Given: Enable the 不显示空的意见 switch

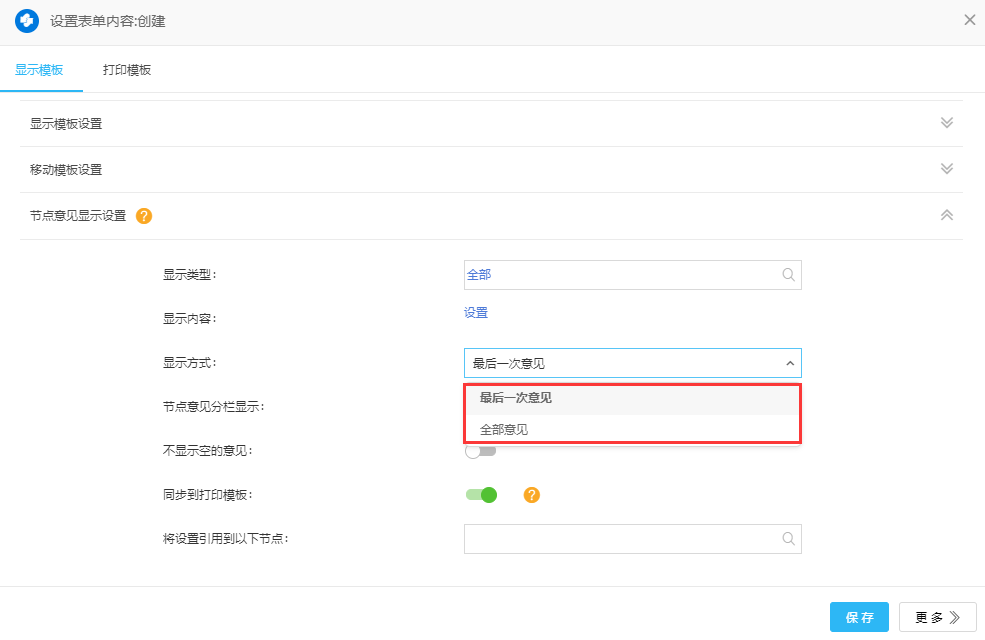Looking at the screenshot, I should point(480,451).
